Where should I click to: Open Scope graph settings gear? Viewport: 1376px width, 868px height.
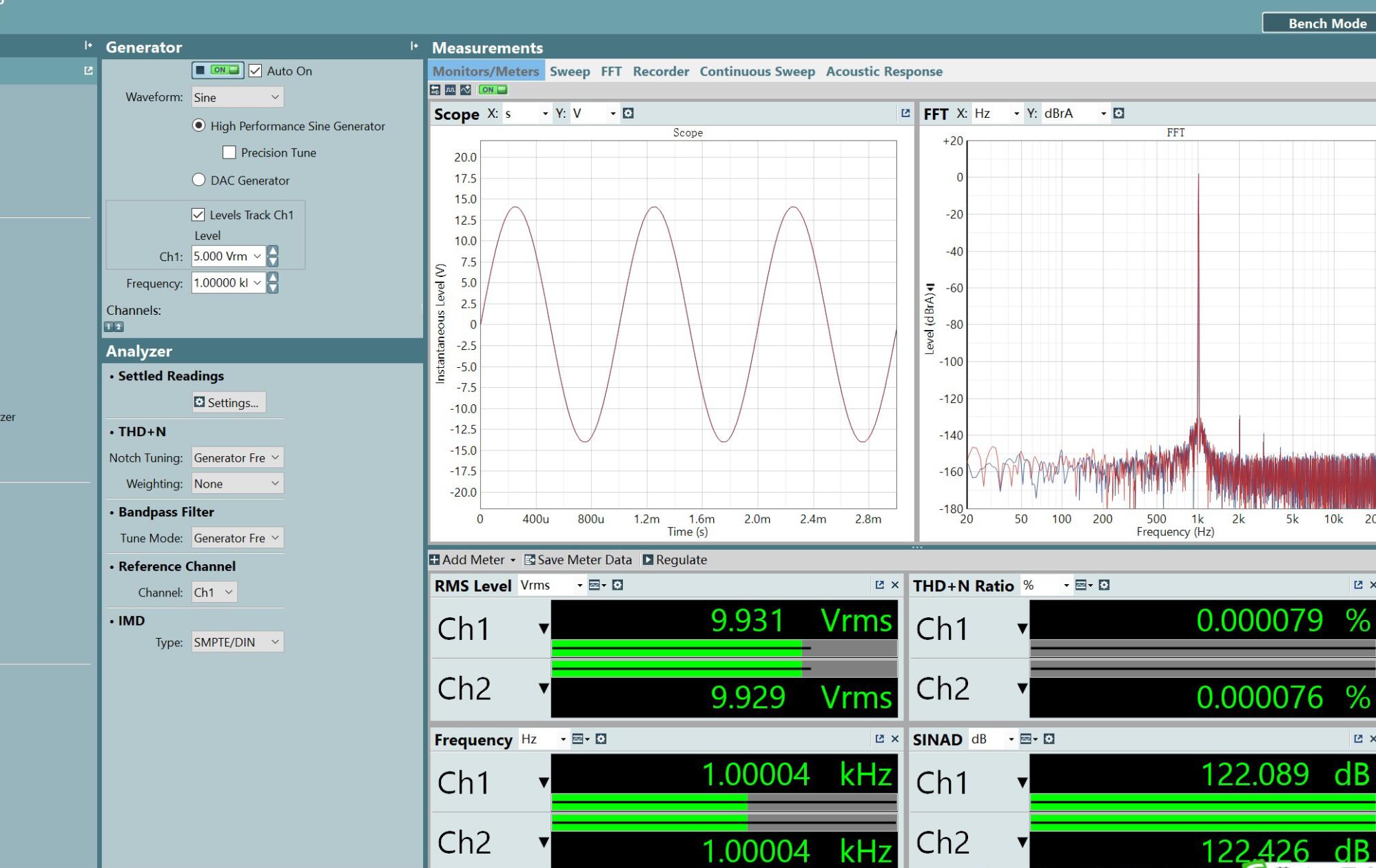click(628, 113)
